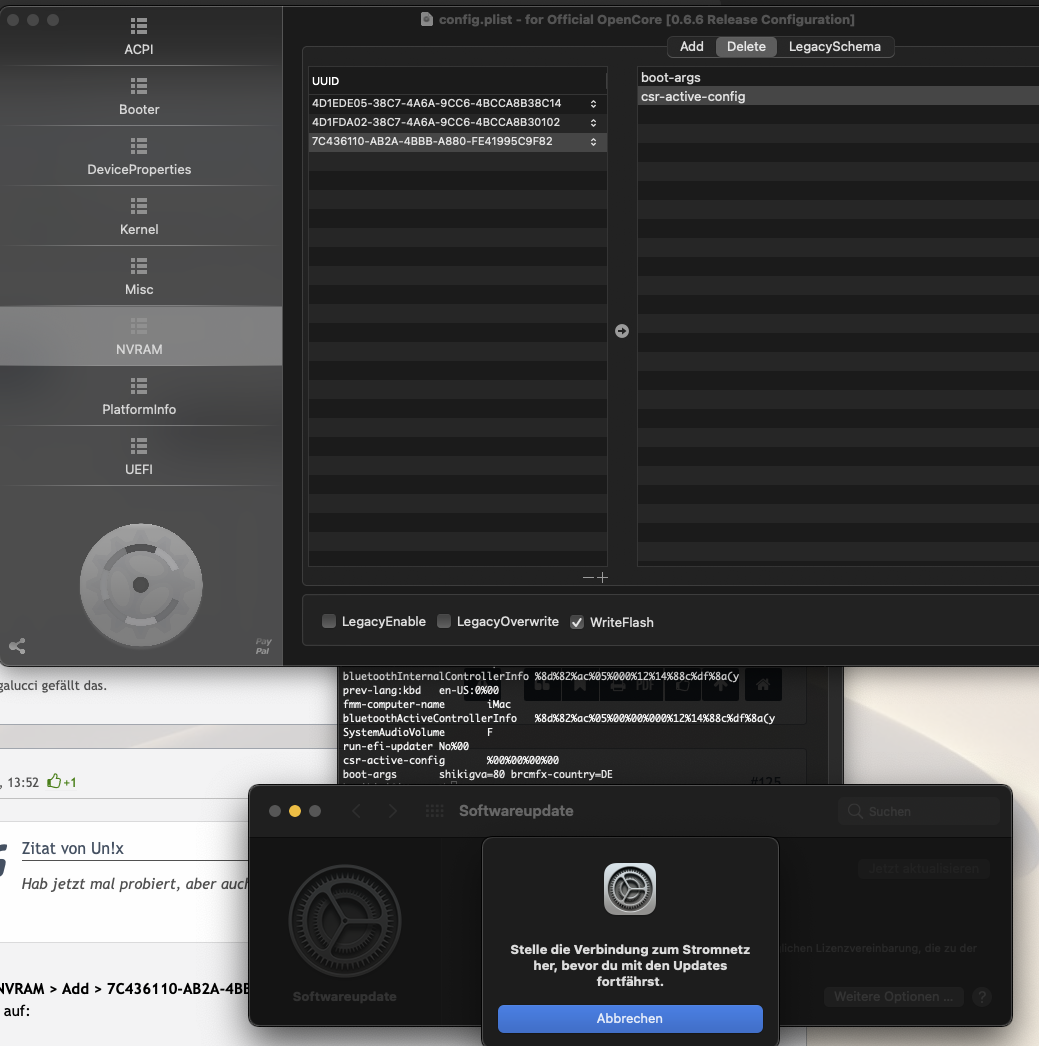Click the UUID column header
The height and width of the screenshot is (1046, 1039).
tap(457, 81)
